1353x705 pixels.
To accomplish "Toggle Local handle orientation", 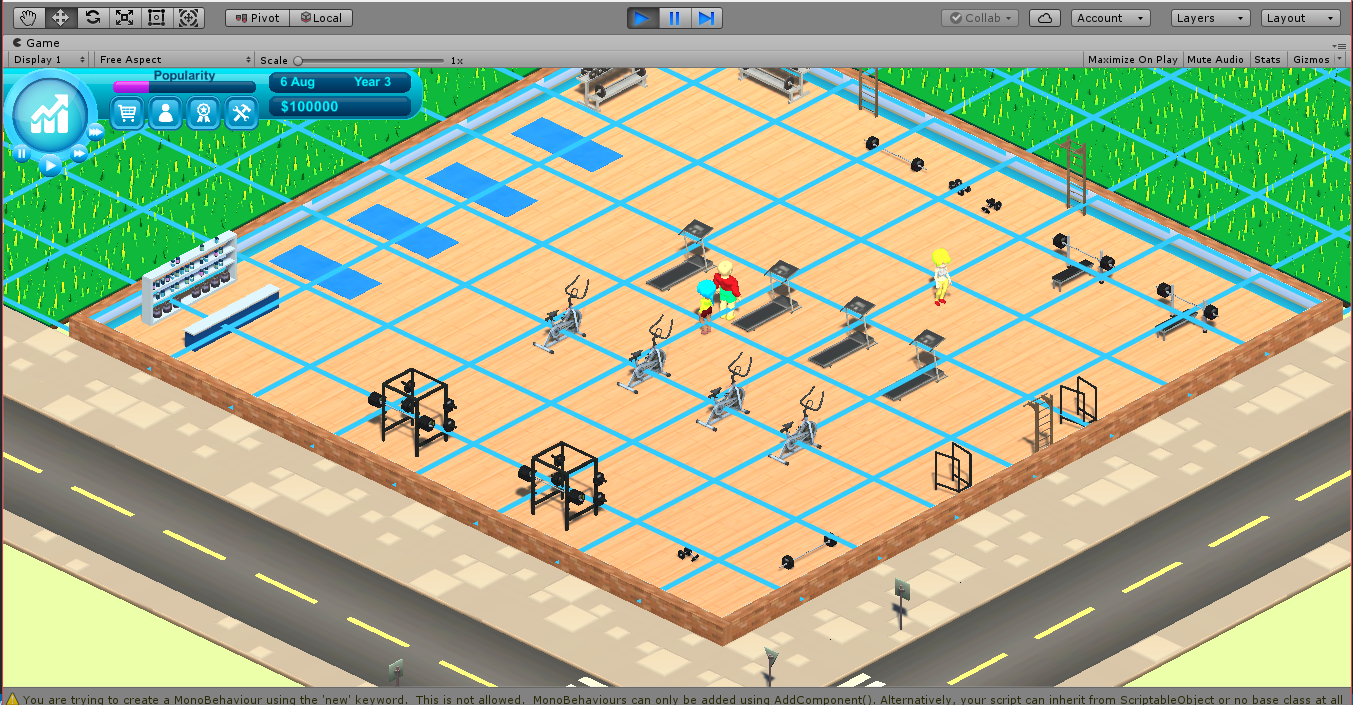I will click(x=320, y=17).
